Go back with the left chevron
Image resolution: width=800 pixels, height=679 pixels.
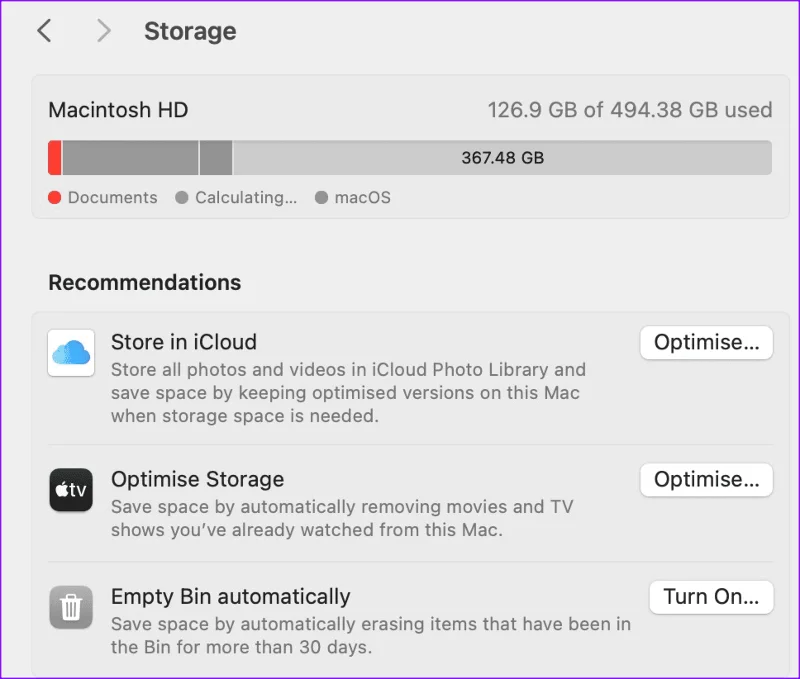click(44, 31)
